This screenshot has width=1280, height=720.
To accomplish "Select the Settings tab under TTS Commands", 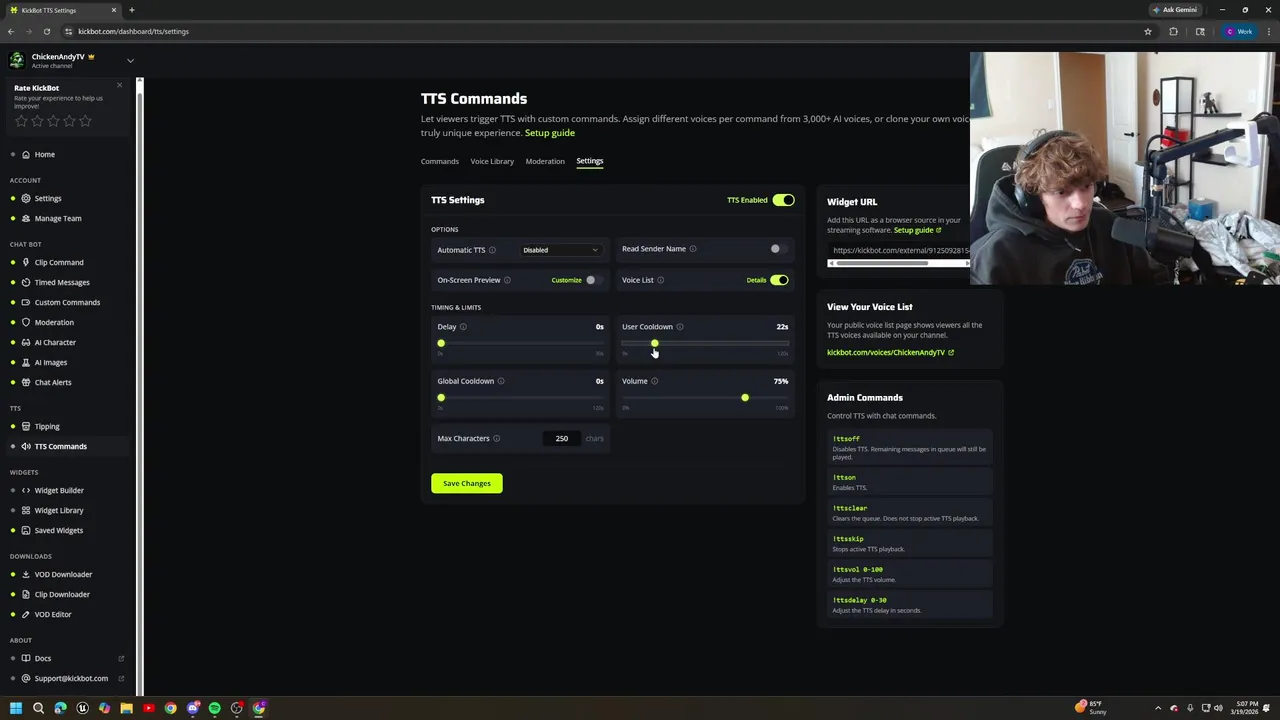I will tap(590, 161).
